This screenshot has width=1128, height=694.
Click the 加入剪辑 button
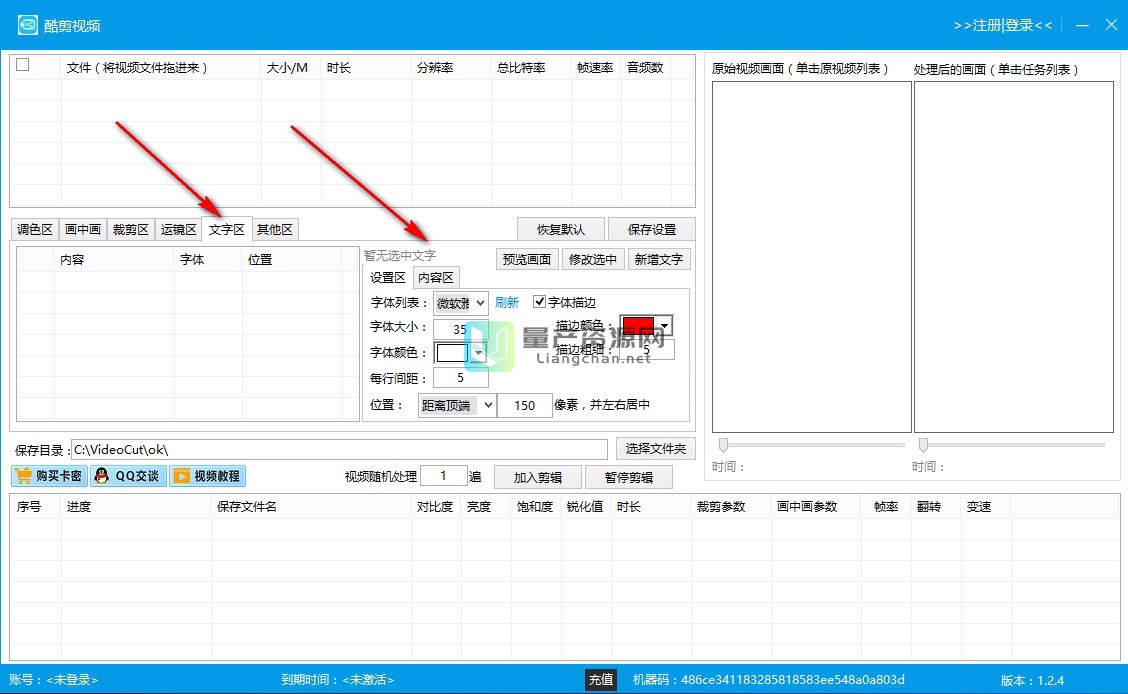(537, 478)
